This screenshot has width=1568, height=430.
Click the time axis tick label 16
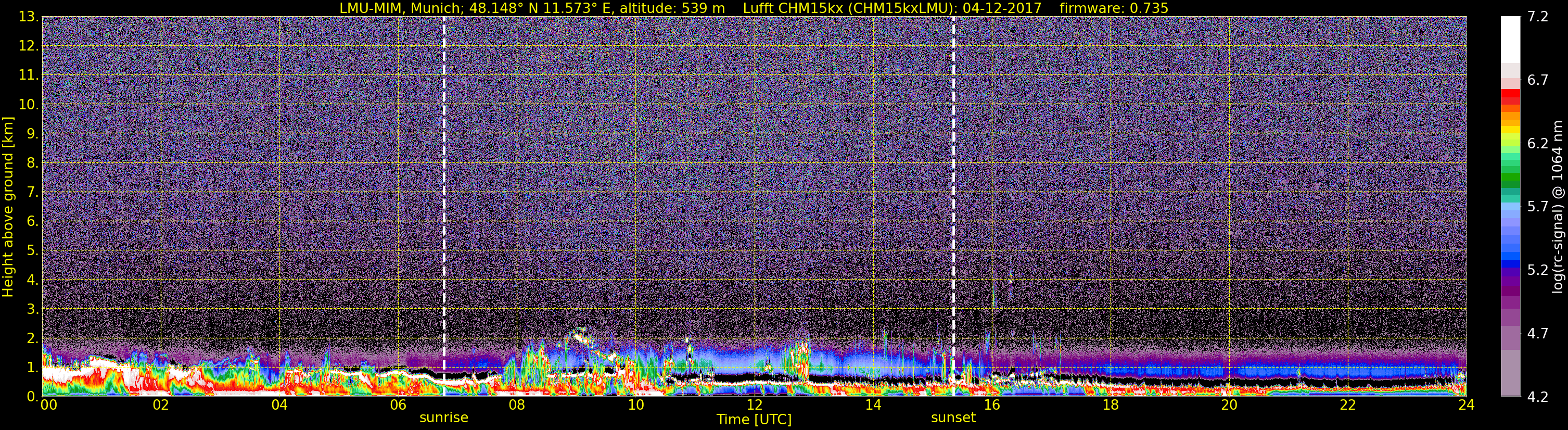click(991, 405)
